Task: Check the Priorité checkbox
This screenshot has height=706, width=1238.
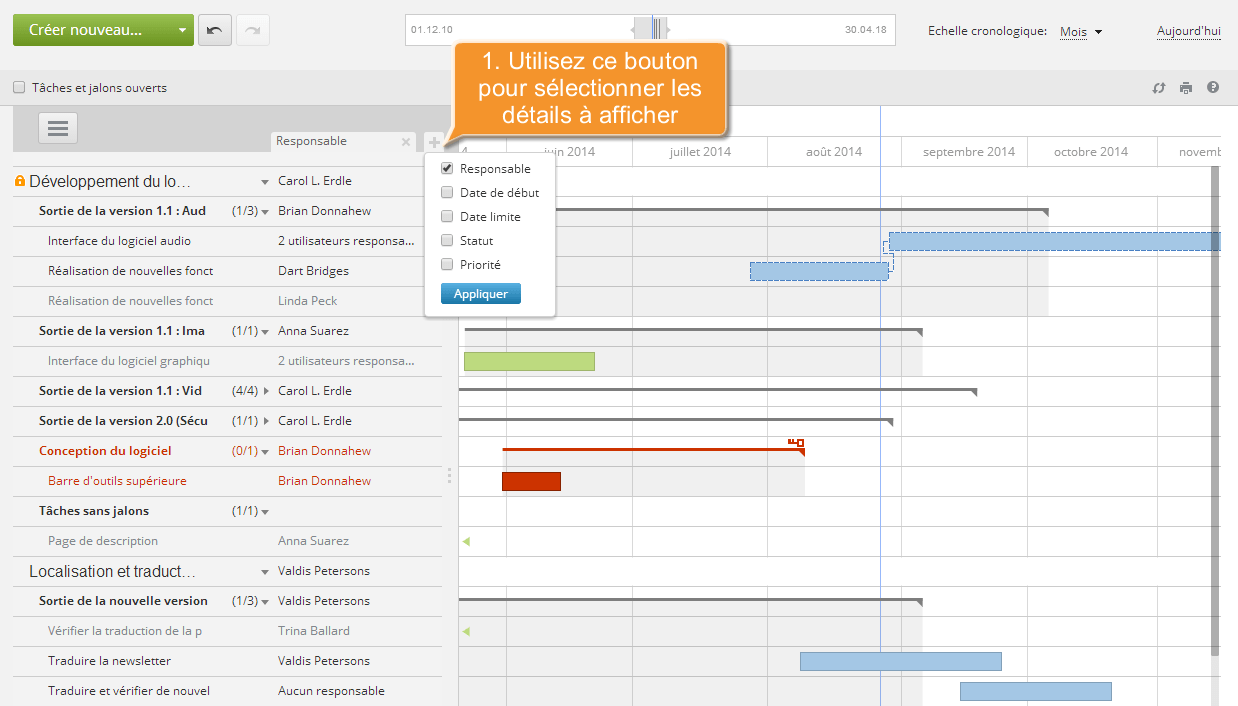Action: click(x=447, y=265)
